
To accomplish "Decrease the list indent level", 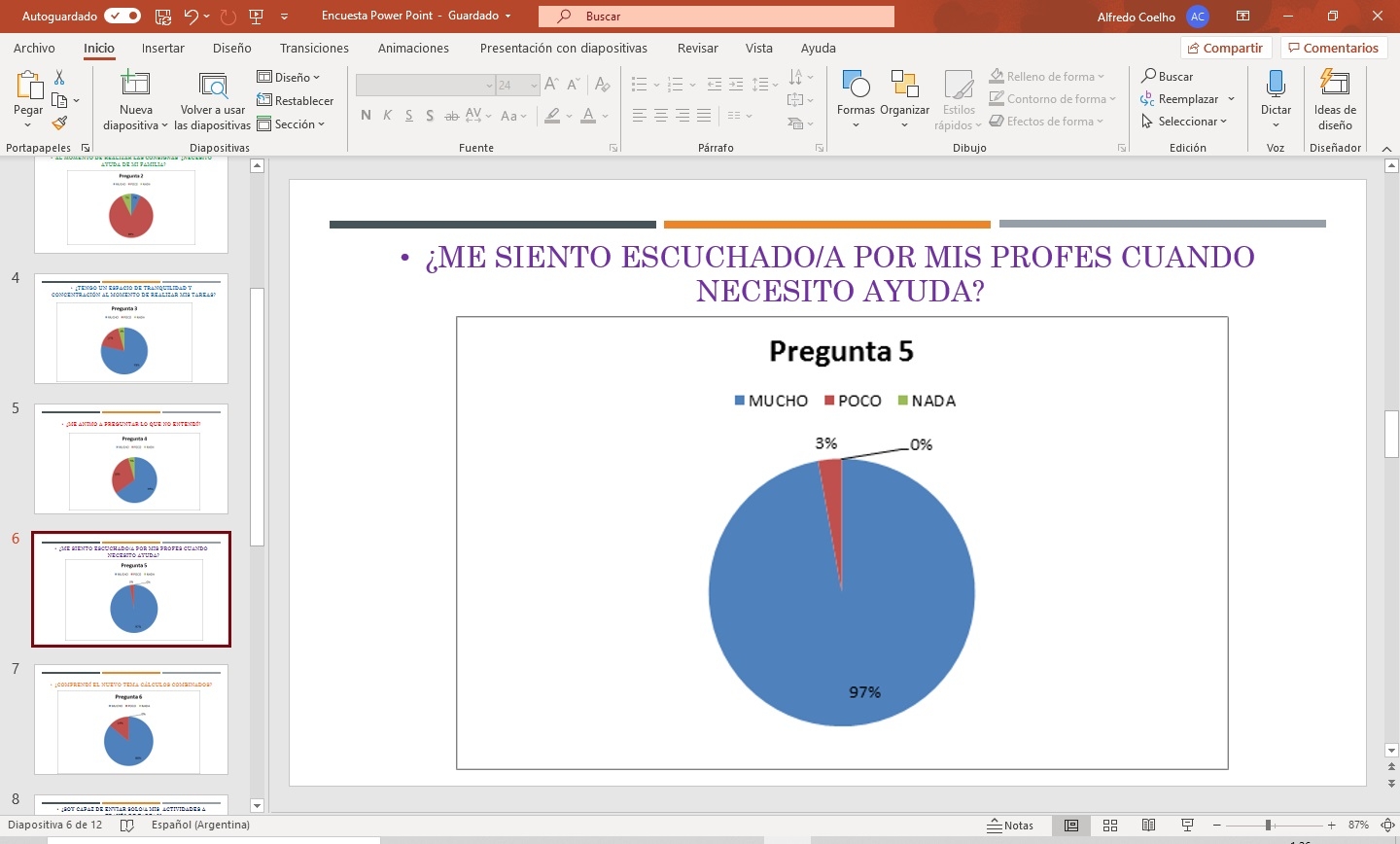I will [x=715, y=85].
